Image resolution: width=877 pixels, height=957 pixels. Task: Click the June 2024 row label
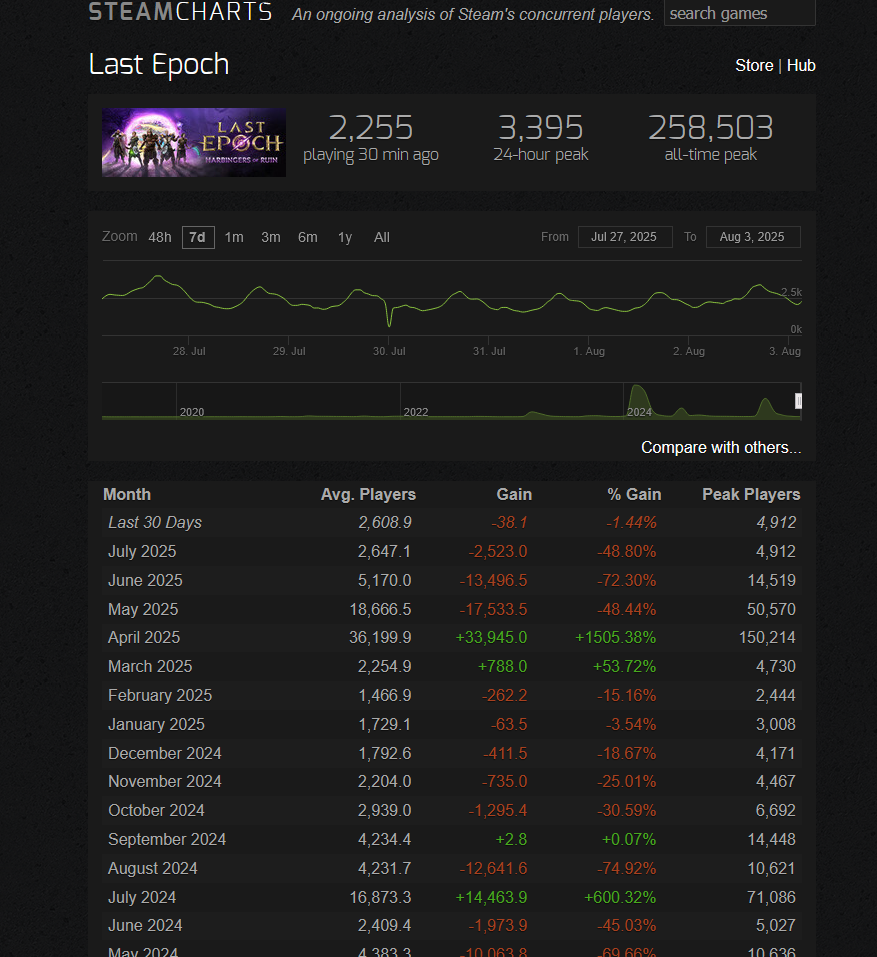click(x=145, y=925)
